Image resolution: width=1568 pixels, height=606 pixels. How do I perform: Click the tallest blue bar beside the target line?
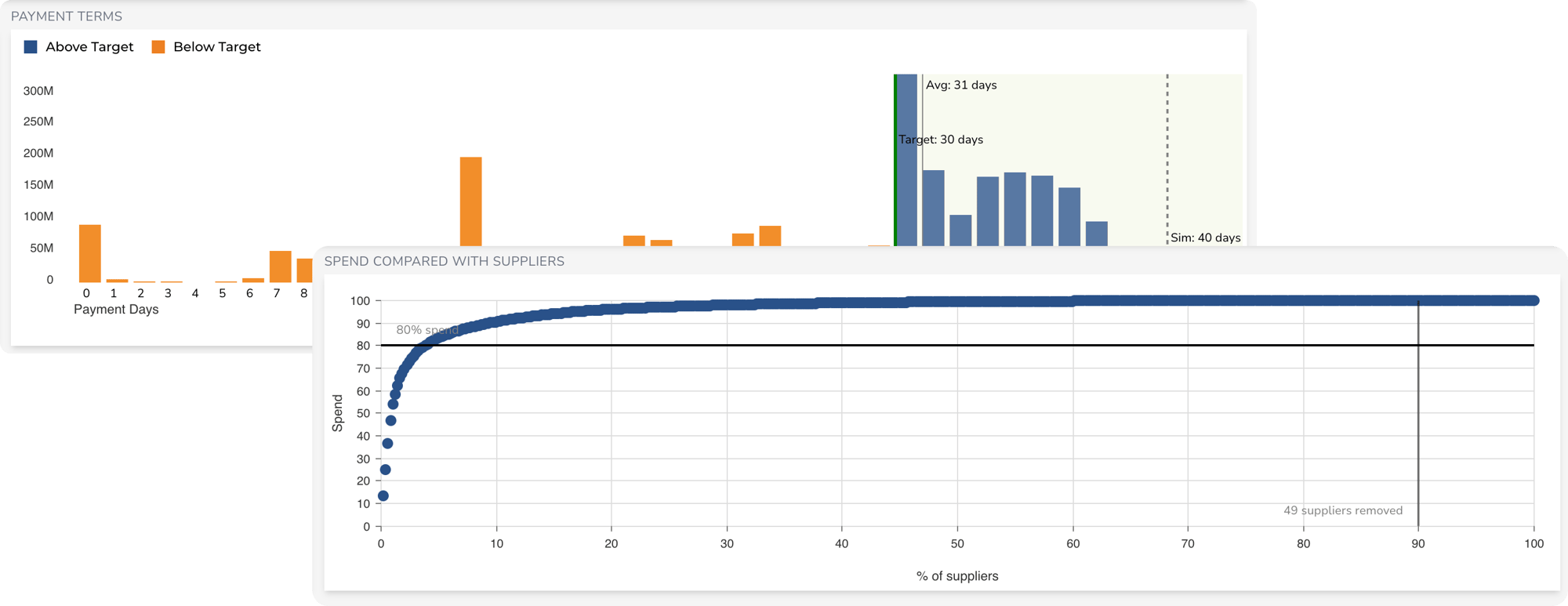pyautogui.click(x=906, y=160)
